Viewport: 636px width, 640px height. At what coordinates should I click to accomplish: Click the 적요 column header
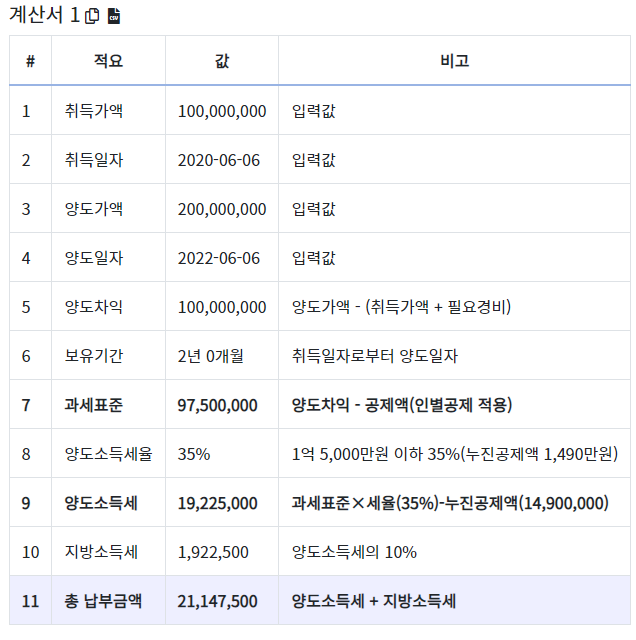tap(108, 61)
